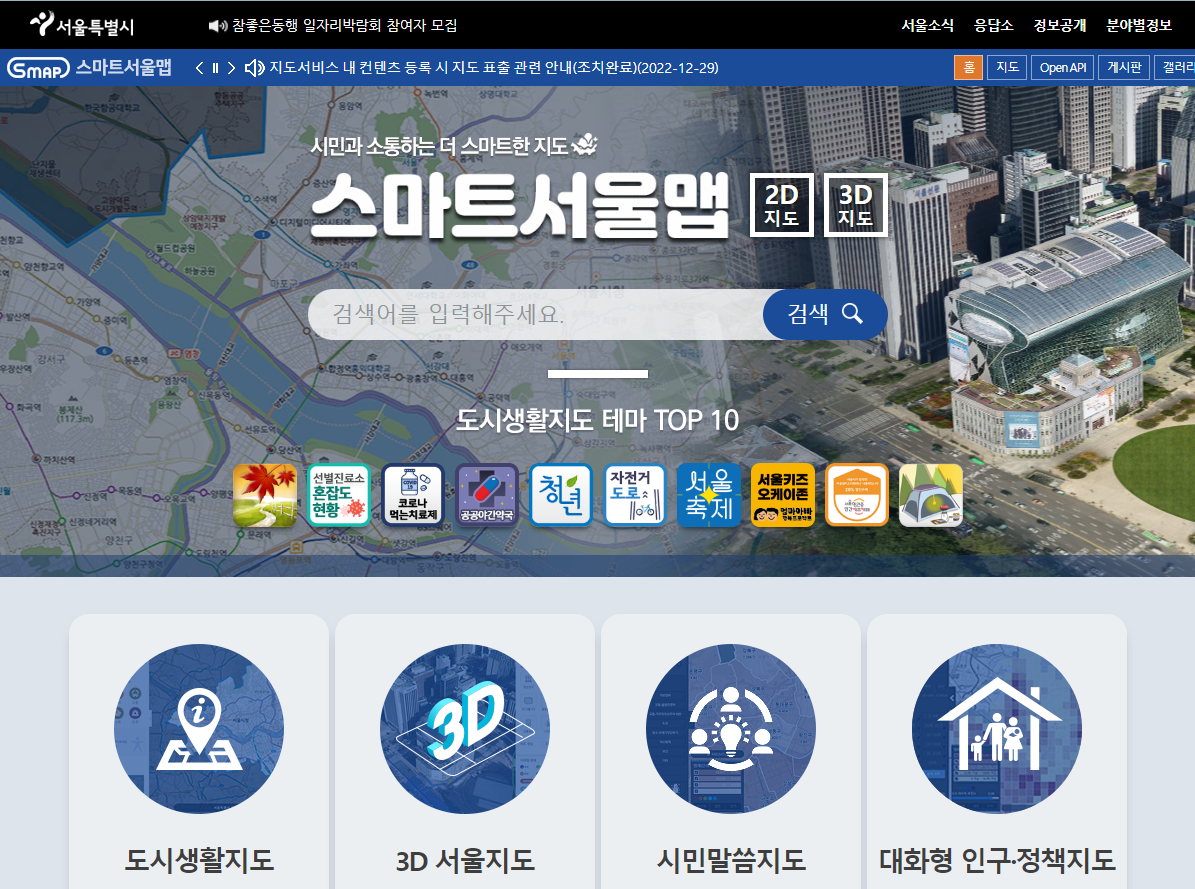Screen dimensions: 1195x889
Task: Open the 정보공개 menu
Action: point(1060,25)
